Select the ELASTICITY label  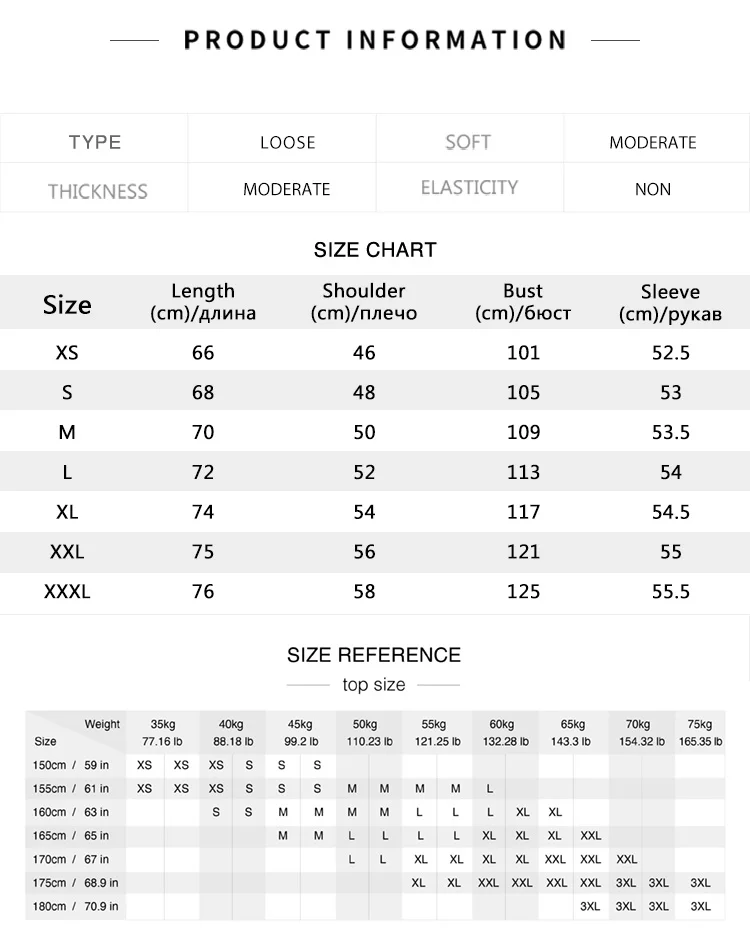click(x=469, y=187)
